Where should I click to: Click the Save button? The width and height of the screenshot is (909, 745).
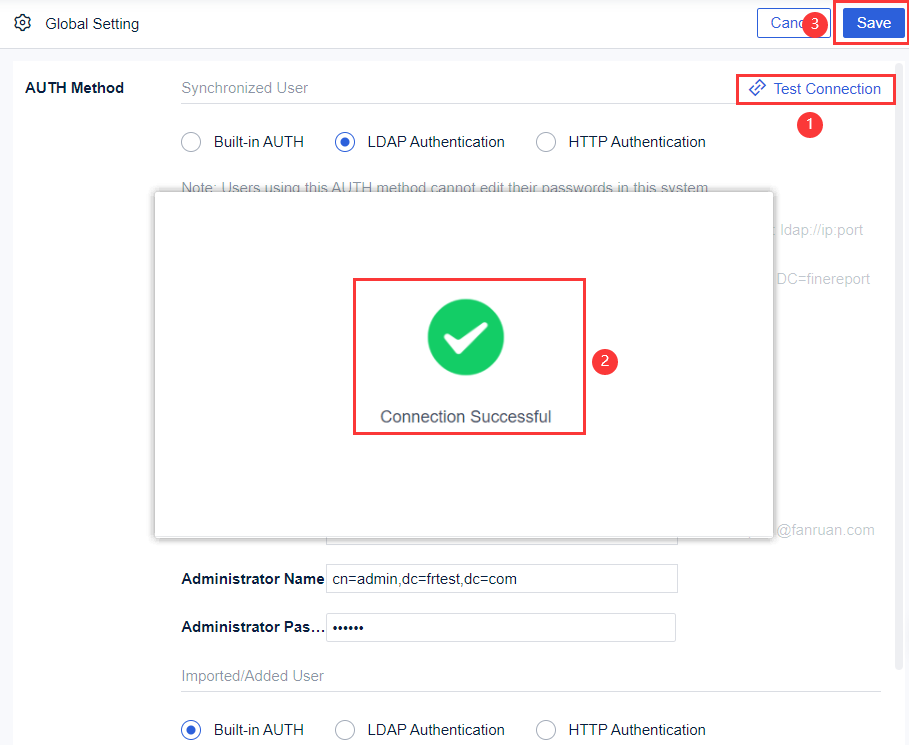click(870, 22)
